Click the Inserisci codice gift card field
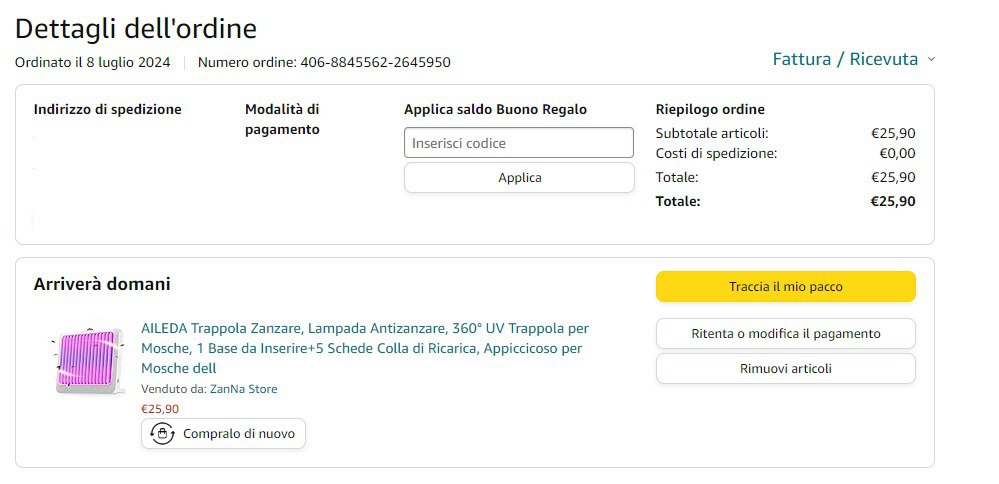The height and width of the screenshot is (484, 999). pyautogui.click(x=518, y=143)
